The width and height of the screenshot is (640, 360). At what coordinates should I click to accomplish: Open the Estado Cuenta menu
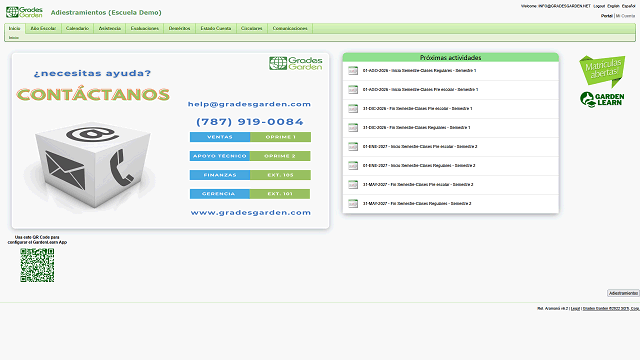tap(216, 28)
